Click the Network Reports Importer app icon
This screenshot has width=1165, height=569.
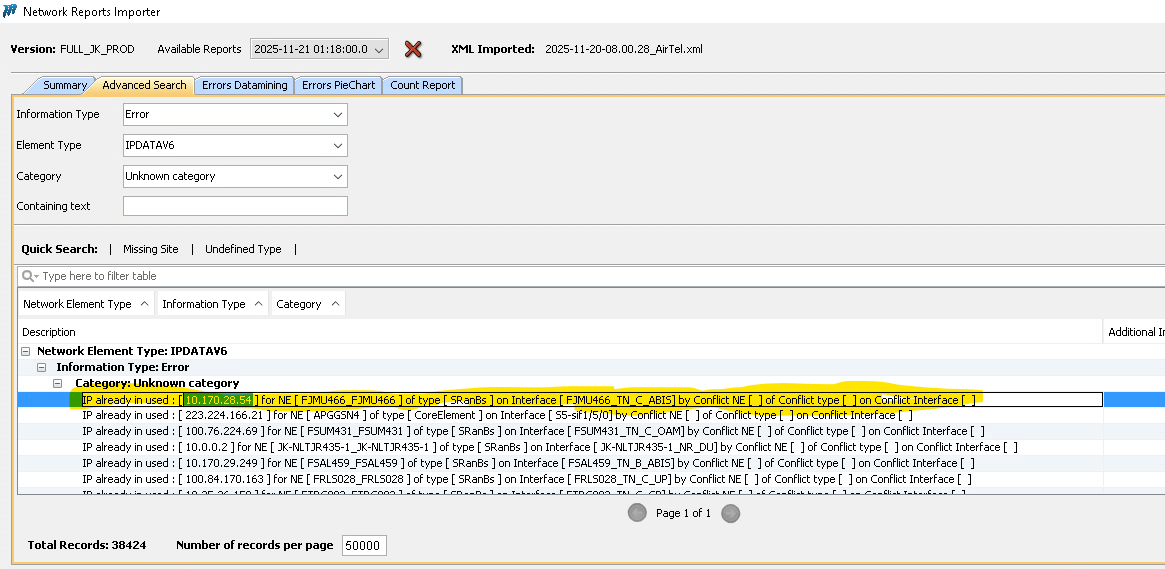[x=9, y=11]
